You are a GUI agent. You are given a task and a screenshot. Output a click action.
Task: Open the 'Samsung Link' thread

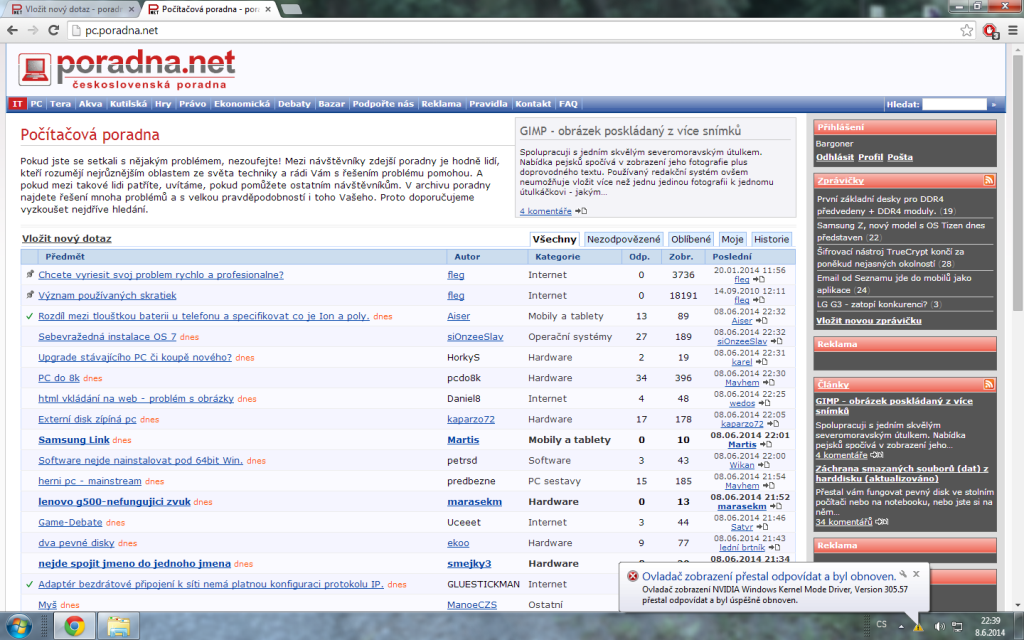point(74,440)
